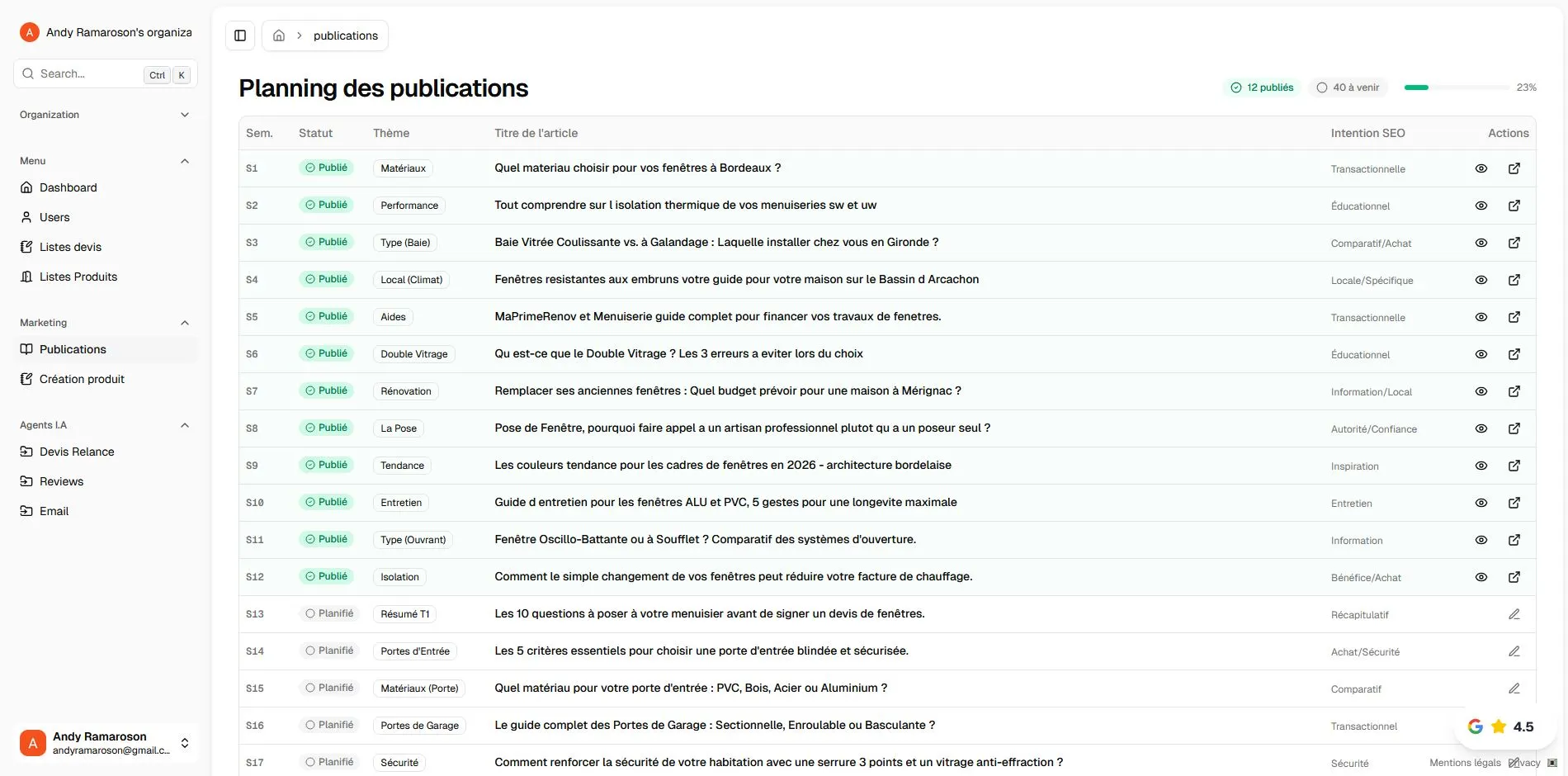Click Andy Ramaroson's organization avatar
This screenshot has width=1568, height=776.
pos(30,32)
